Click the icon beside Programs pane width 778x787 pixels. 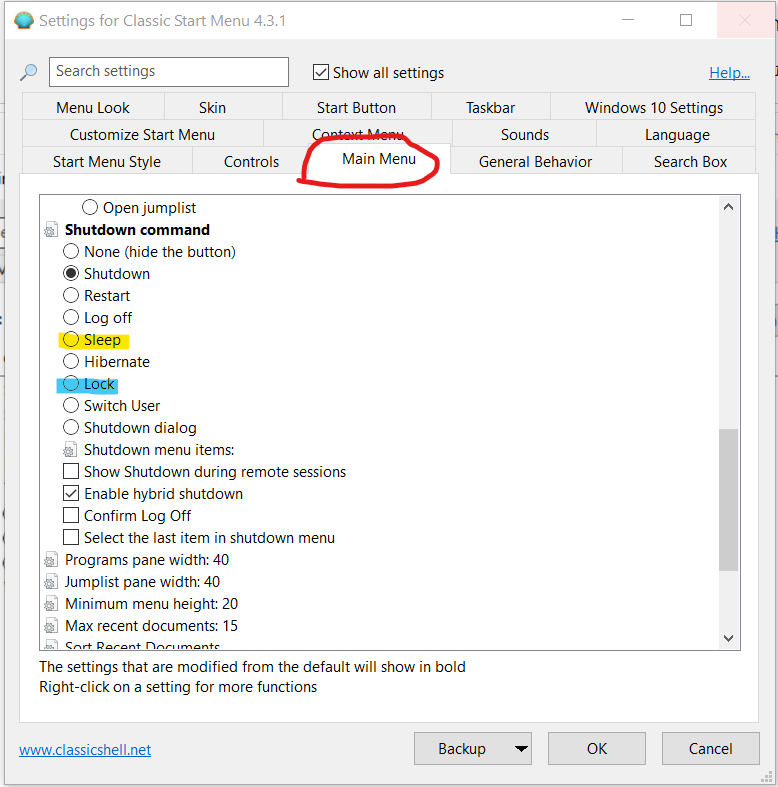(50, 560)
